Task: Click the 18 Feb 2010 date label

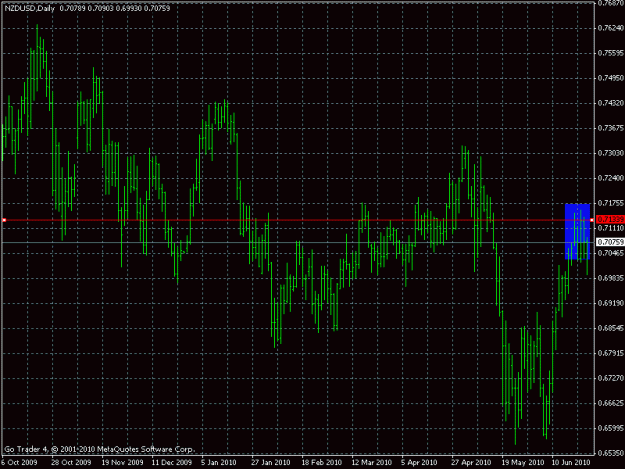Action: point(322,462)
